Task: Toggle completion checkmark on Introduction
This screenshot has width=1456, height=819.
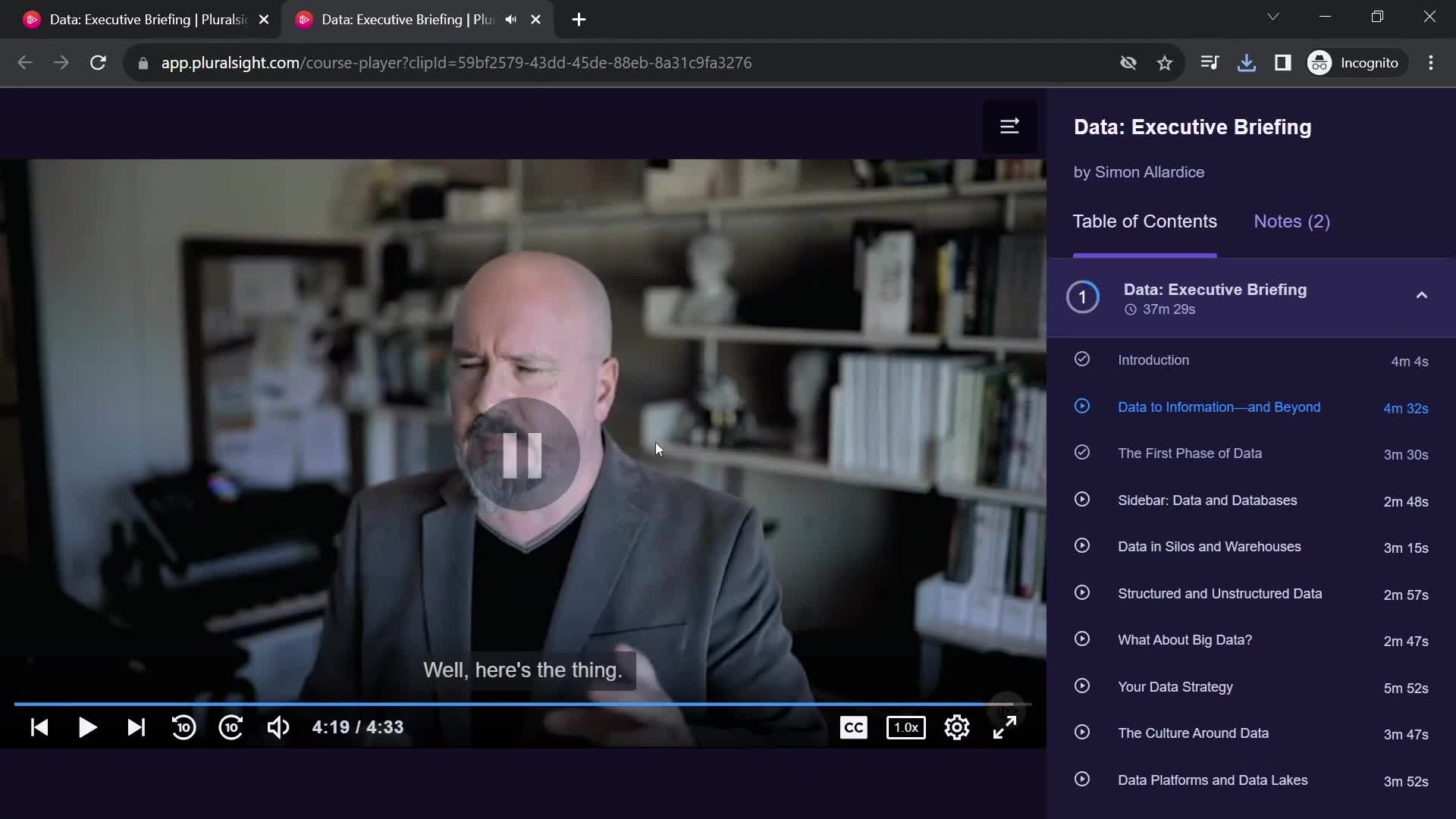Action: pyautogui.click(x=1082, y=358)
